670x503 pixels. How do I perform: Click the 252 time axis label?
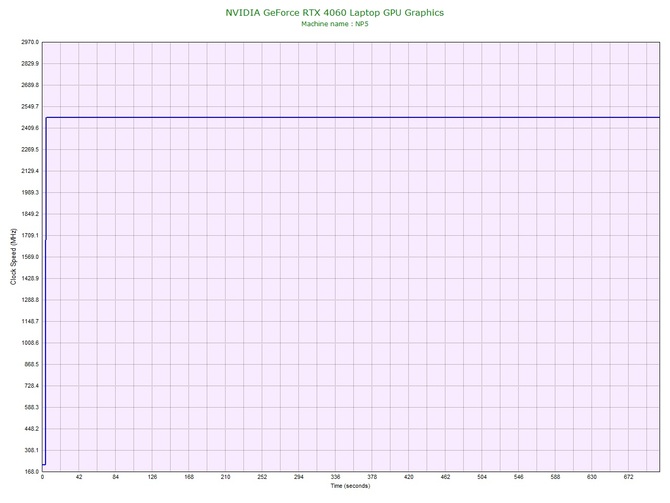tap(262, 477)
